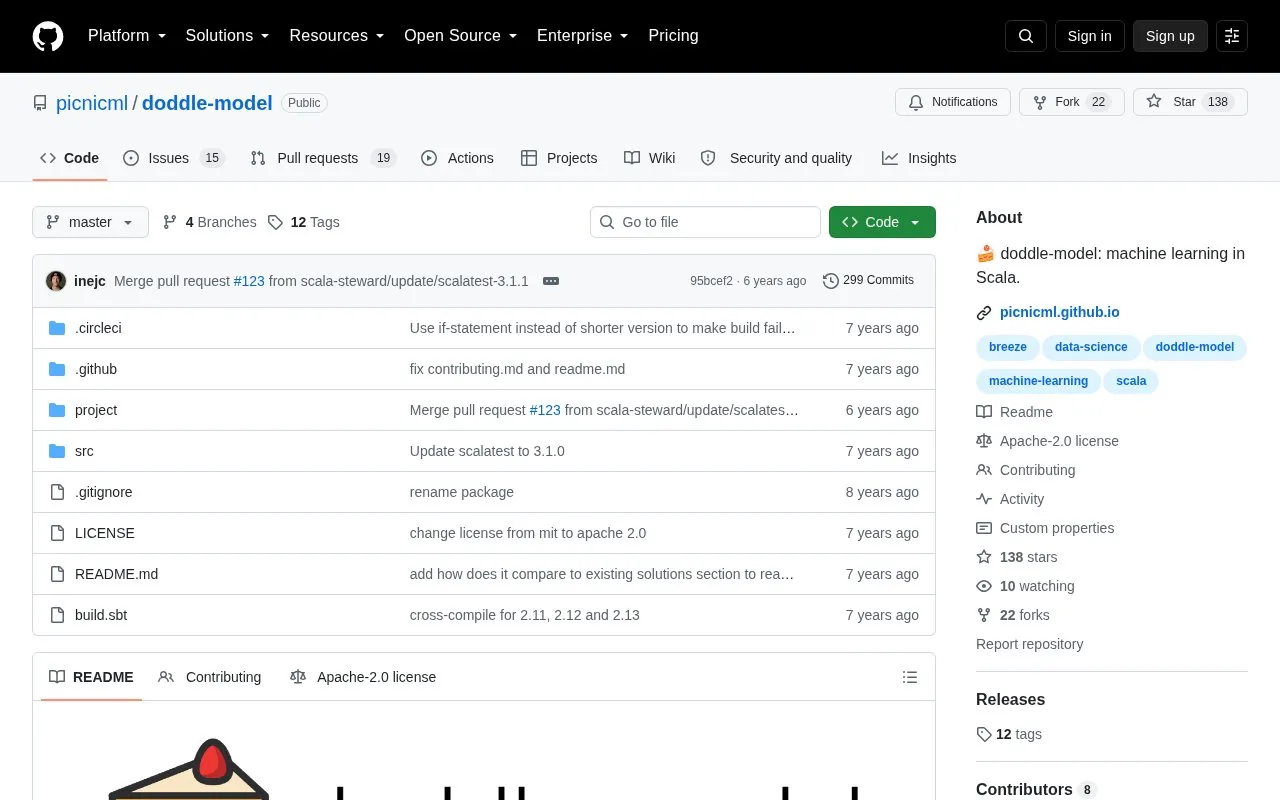Expand the Open Source menu
This screenshot has height=800, width=1280.
[460, 36]
